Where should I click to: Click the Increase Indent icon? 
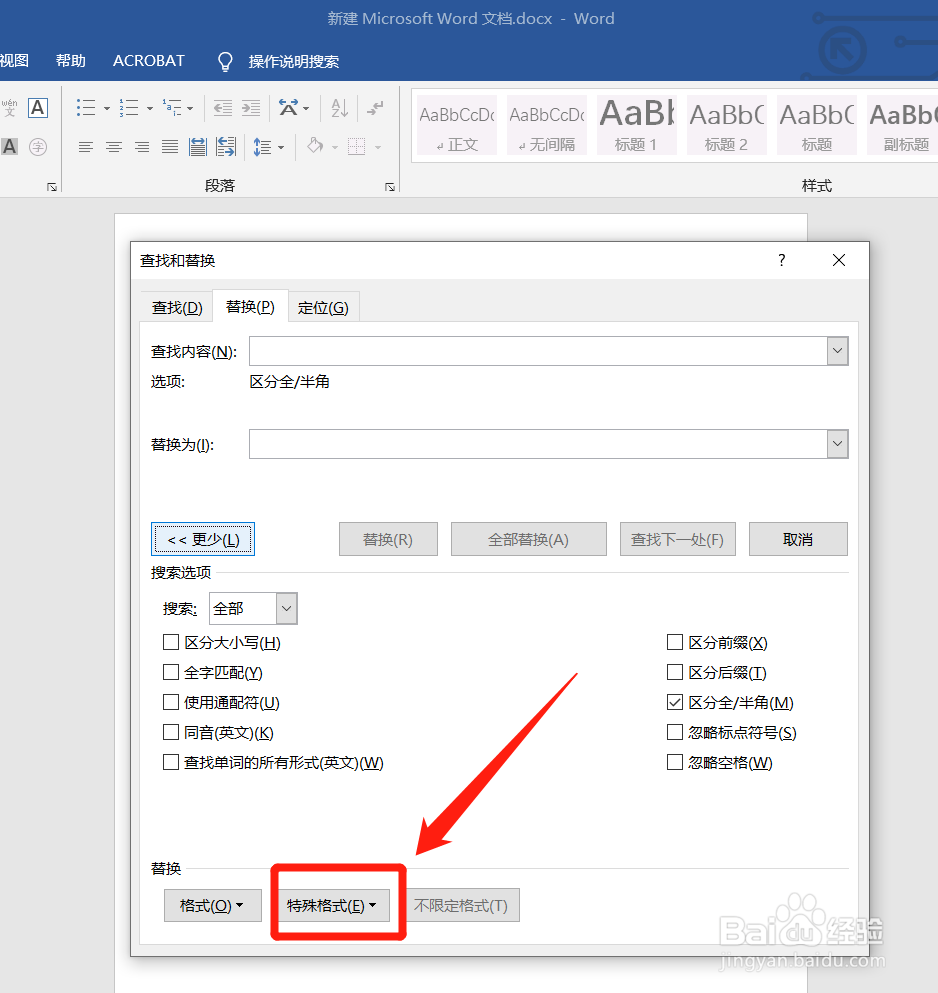click(251, 107)
